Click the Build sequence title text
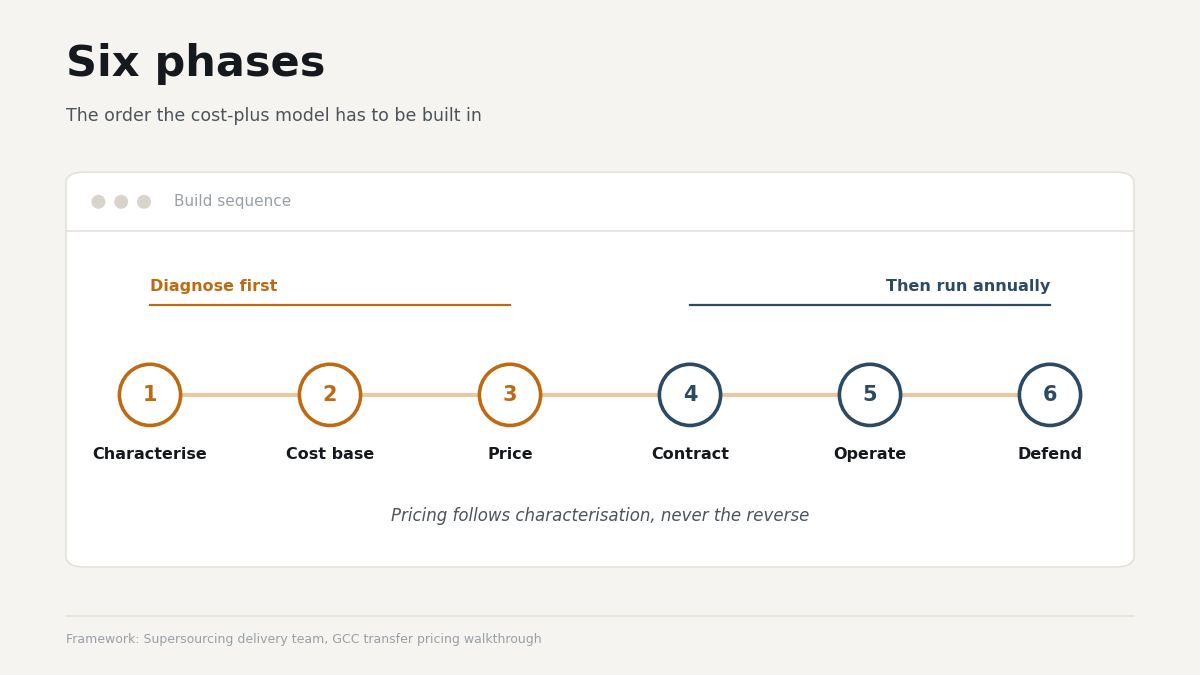The height and width of the screenshot is (675, 1200). pos(232,201)
